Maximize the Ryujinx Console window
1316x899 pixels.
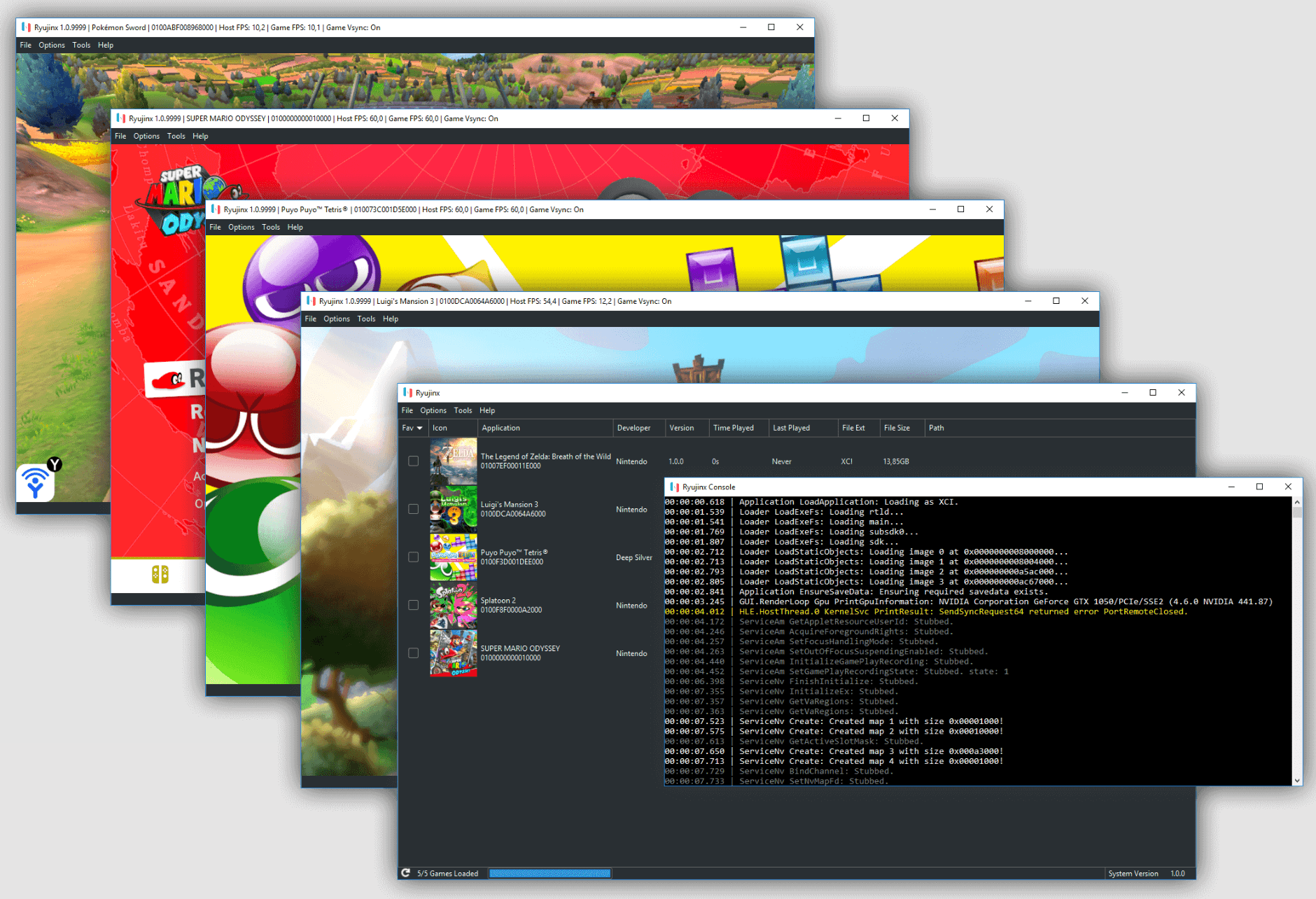(1259, 487)
